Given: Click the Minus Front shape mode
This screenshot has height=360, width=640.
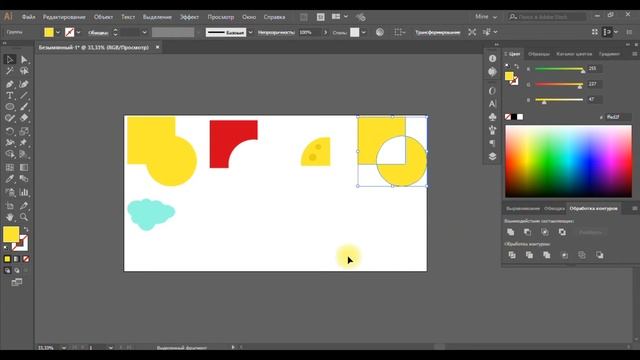Looking at the screenshot, I should pos(528,232).
